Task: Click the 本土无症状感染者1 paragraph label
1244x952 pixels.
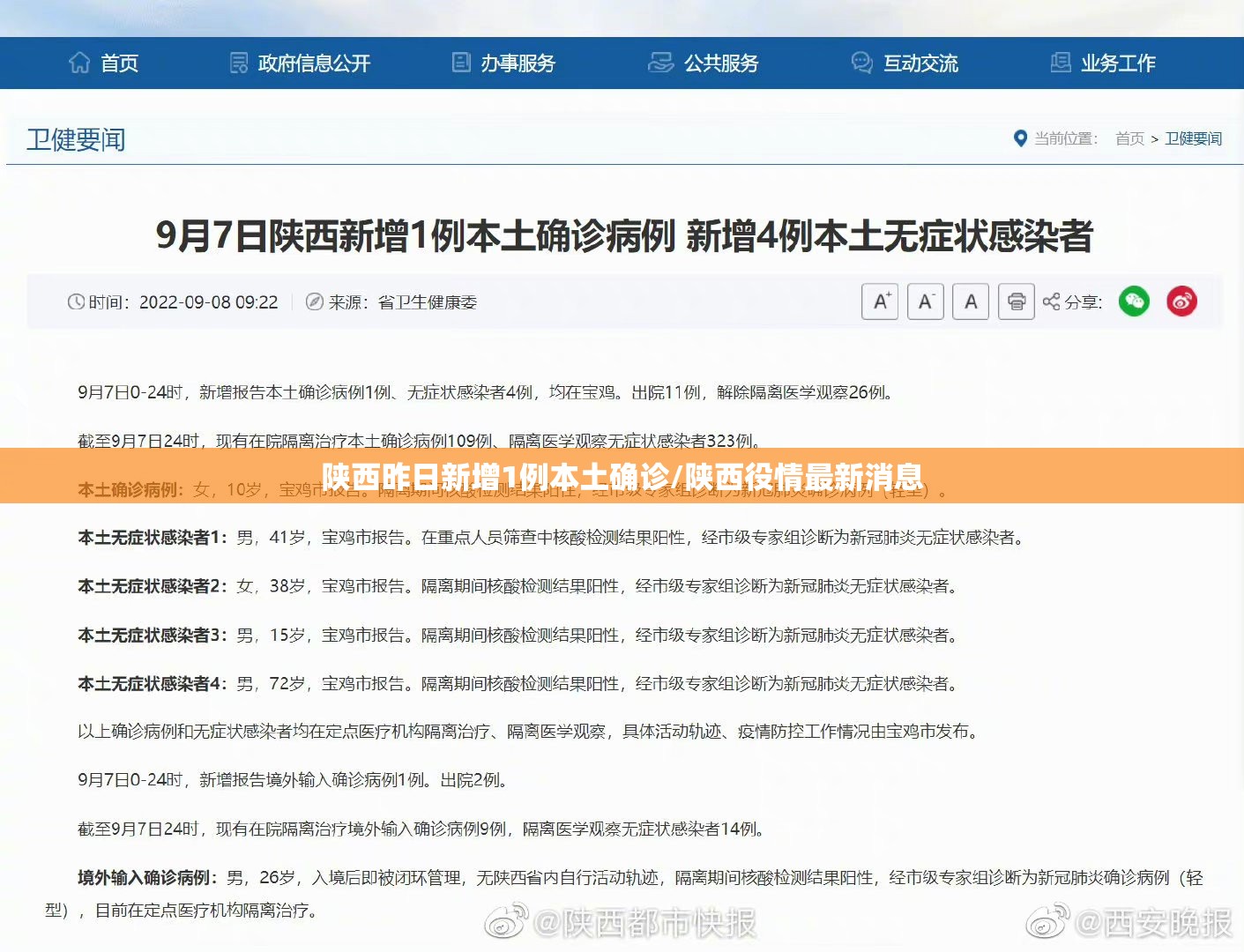Action: point(153,538)
